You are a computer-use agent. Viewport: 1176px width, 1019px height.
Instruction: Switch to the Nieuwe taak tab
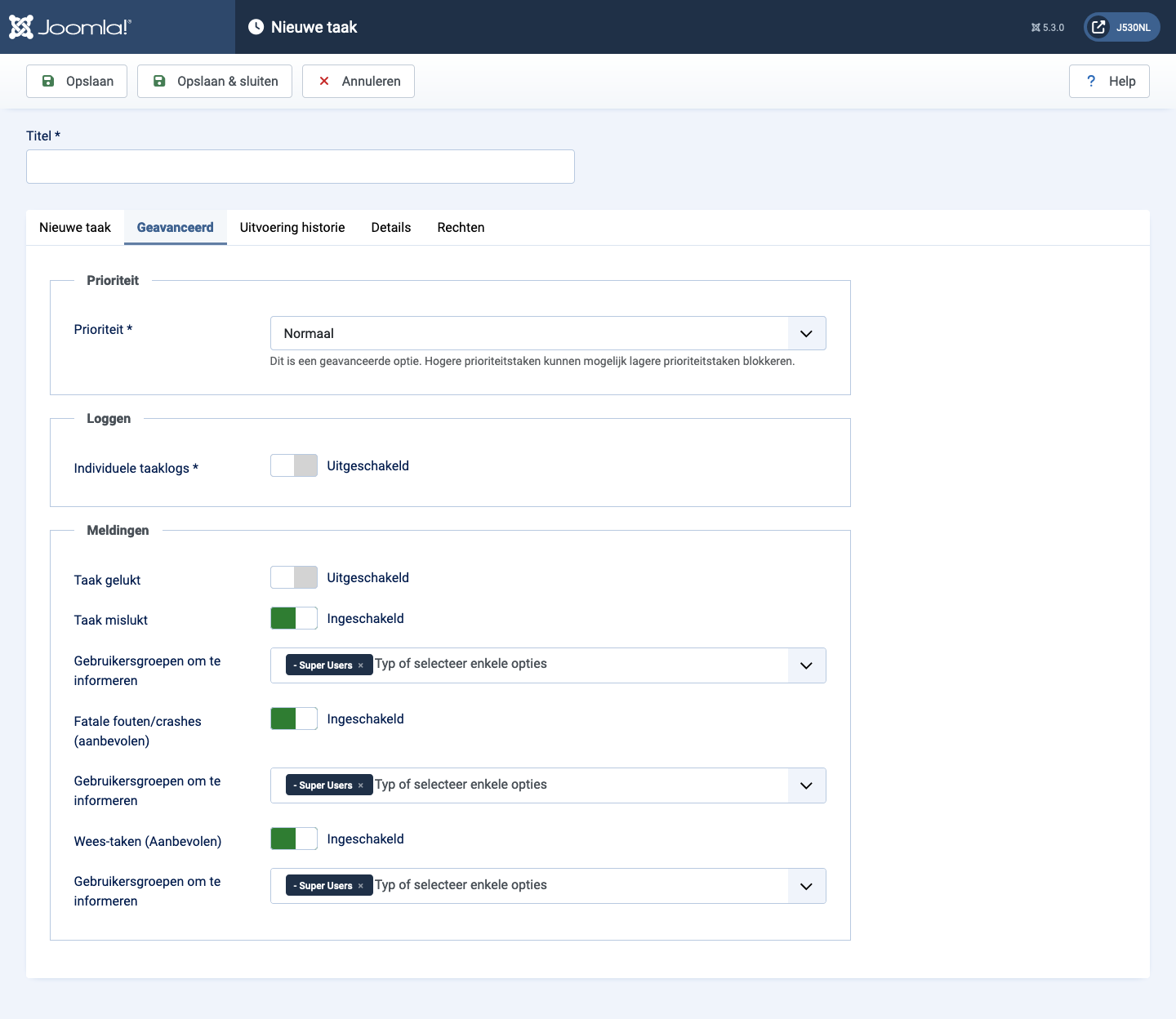75,227
